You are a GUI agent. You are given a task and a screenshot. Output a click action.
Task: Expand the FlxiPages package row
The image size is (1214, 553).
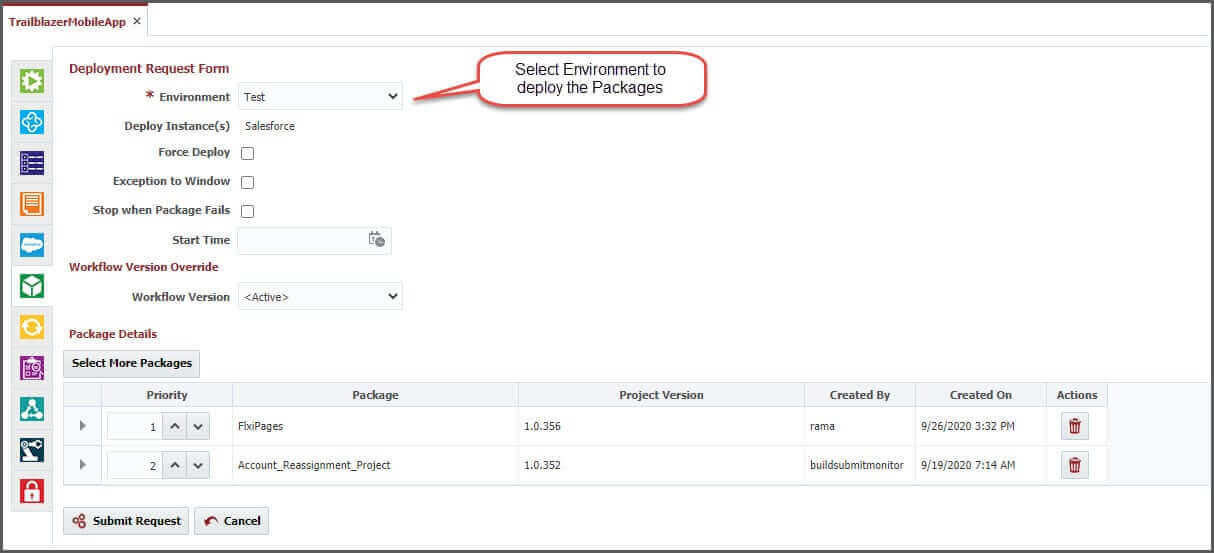click(x=83, y=426)
